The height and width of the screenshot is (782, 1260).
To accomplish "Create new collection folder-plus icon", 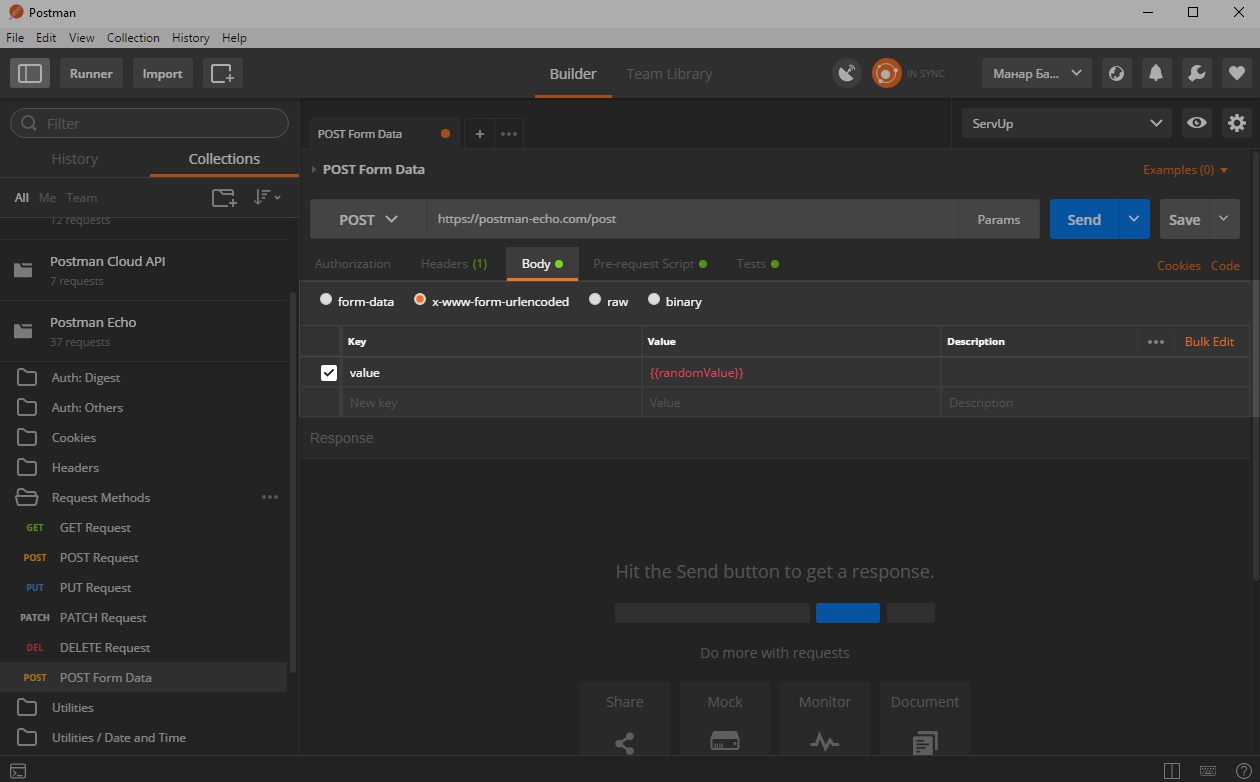I will (224, 198).
